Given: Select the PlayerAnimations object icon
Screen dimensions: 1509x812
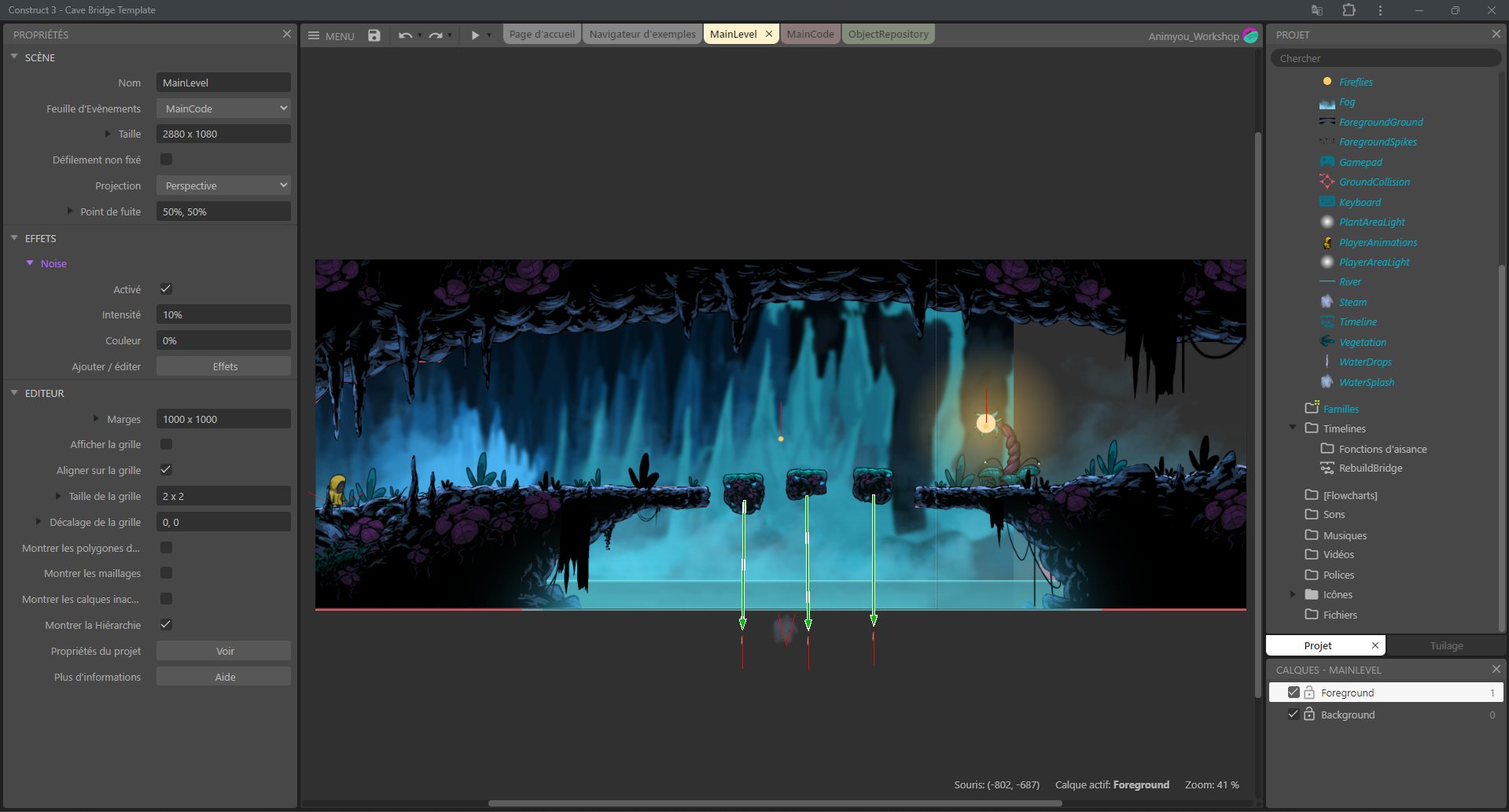Looking at the screenshot, I should click(1327, 242).
